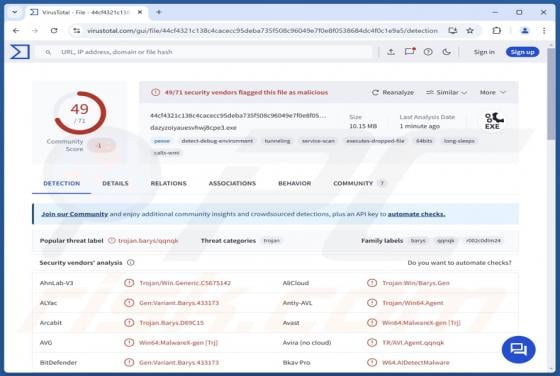
Task: Click the warning icon in AliCloud row
Action: point(372,283)
